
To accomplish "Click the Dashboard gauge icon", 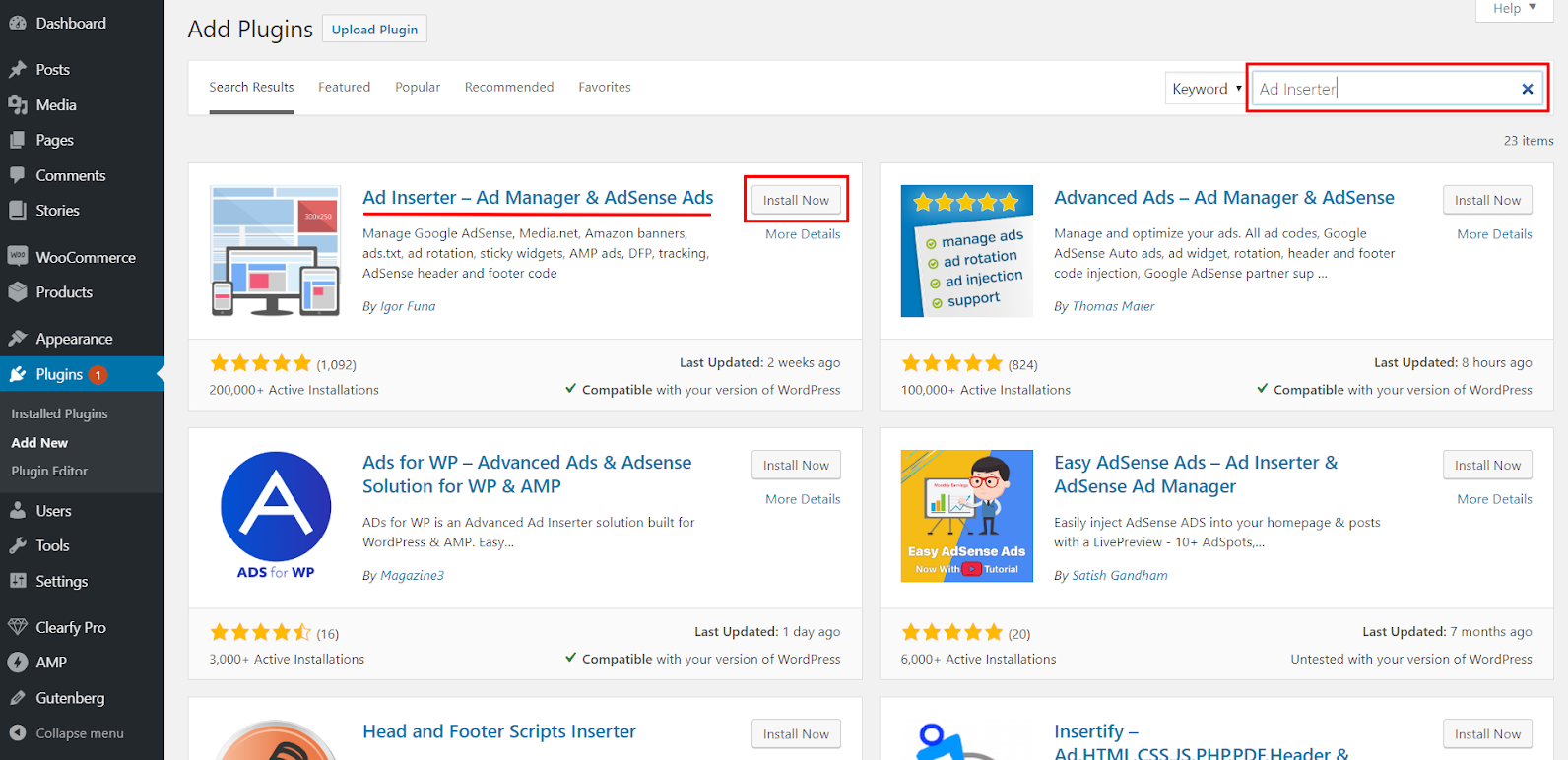I will [18, 23].
